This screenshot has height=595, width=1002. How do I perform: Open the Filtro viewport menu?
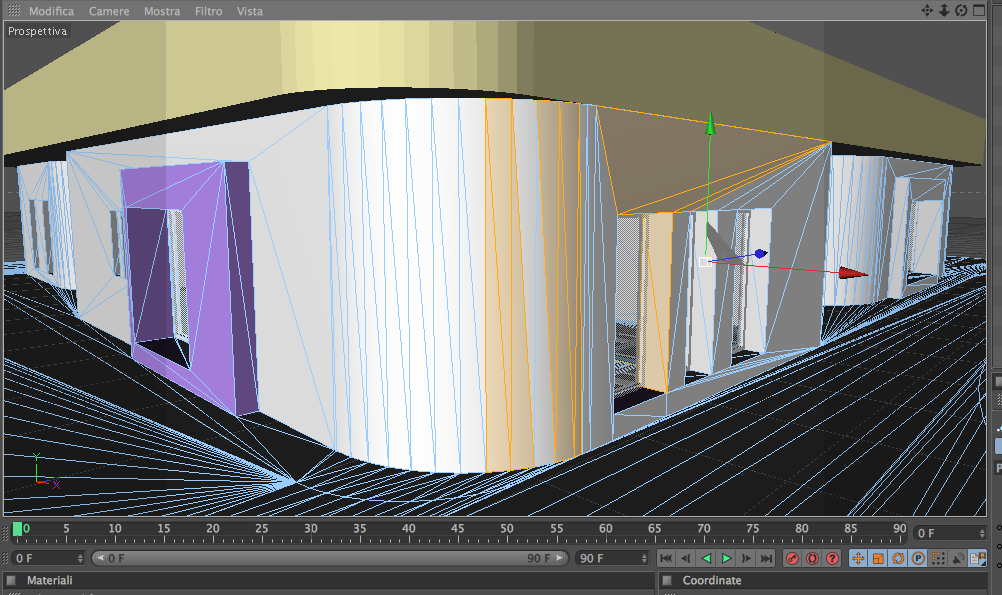pos(208,11)
